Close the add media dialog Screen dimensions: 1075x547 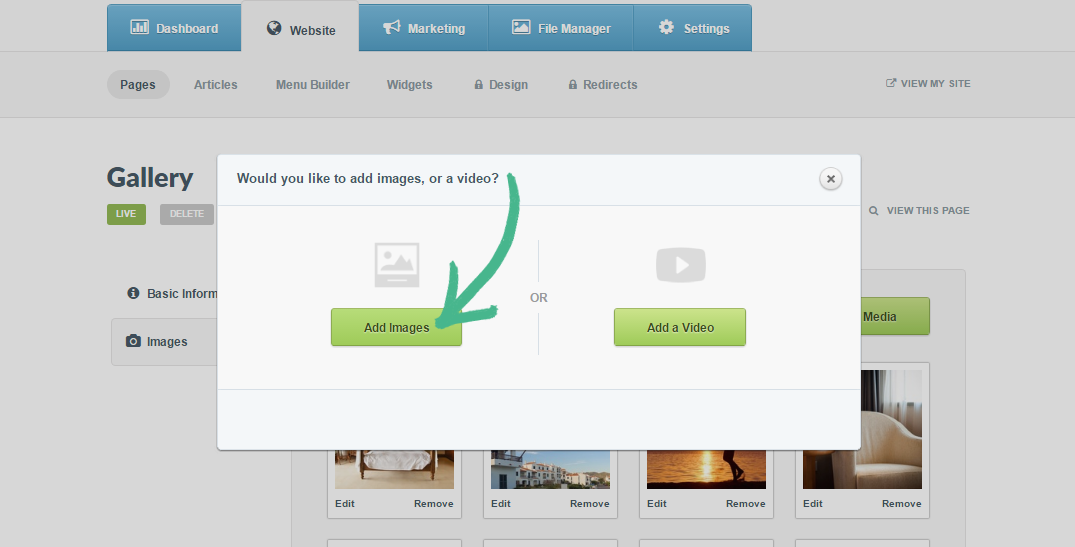coord(830,179)
